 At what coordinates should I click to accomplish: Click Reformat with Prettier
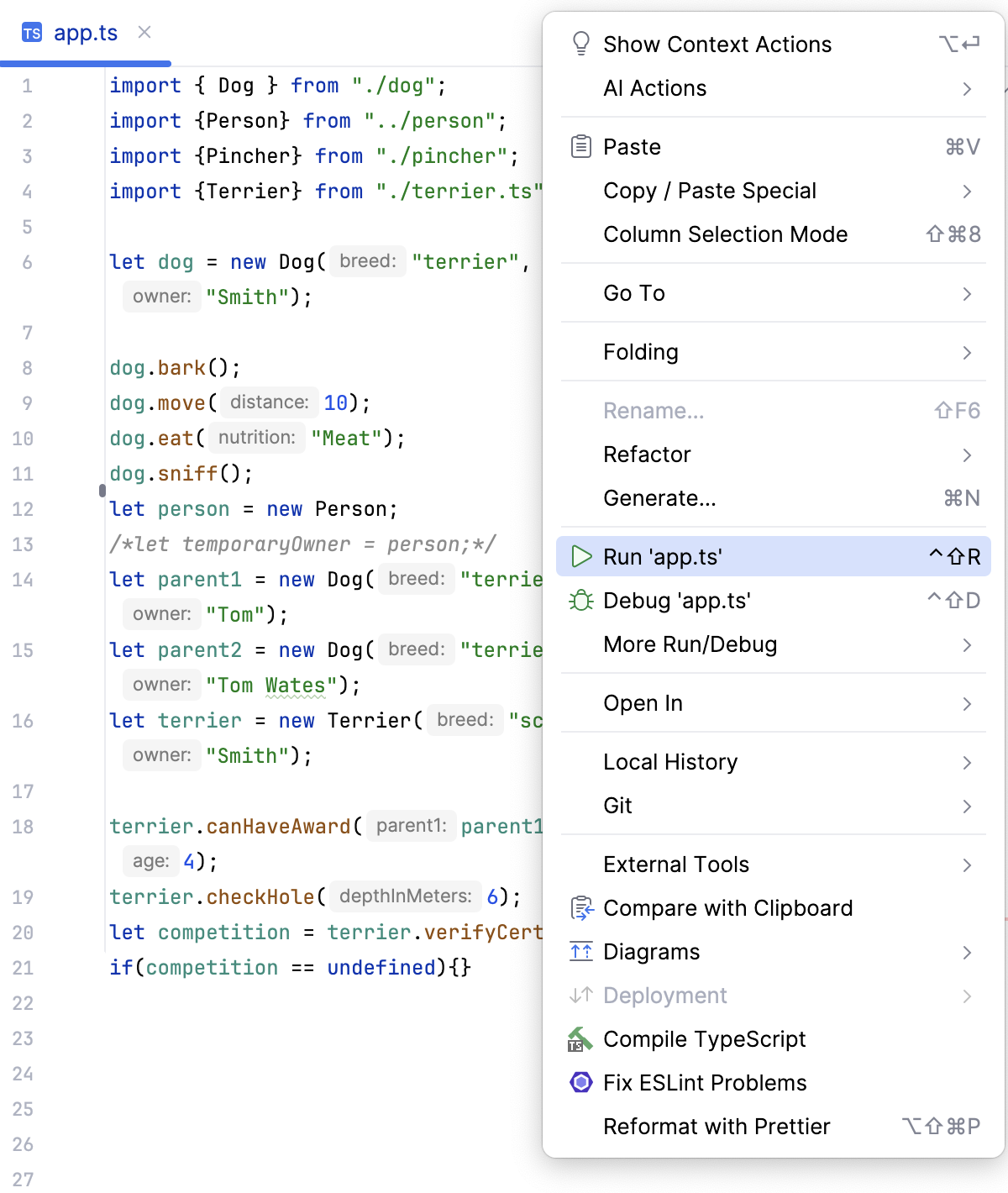716,1127
